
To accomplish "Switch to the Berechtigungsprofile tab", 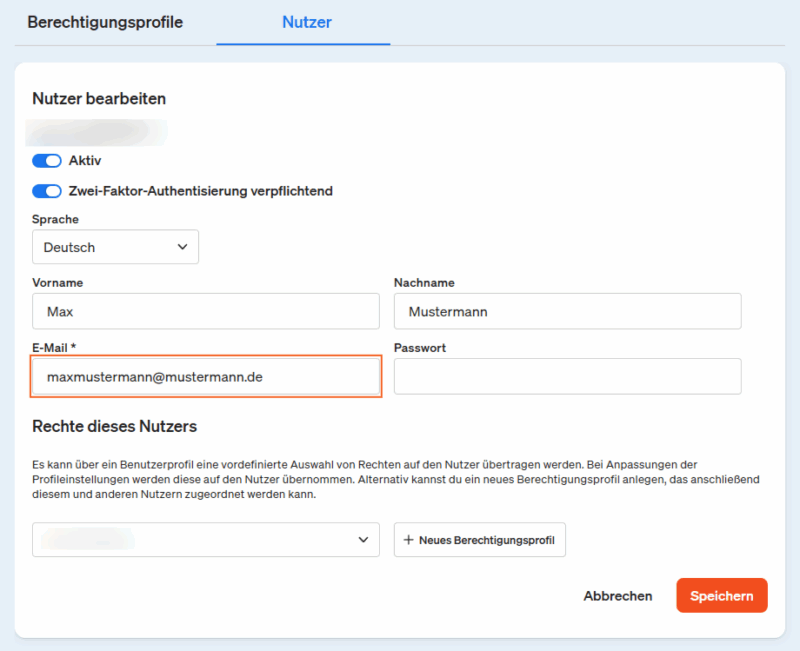I will click(104, 22).
